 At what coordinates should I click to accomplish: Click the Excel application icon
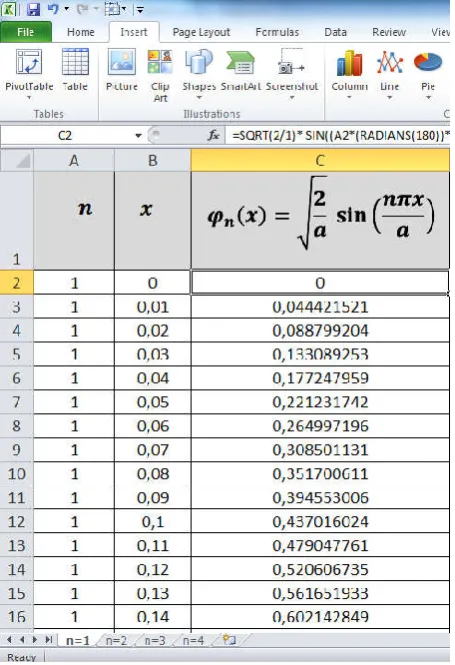(9, 9)
